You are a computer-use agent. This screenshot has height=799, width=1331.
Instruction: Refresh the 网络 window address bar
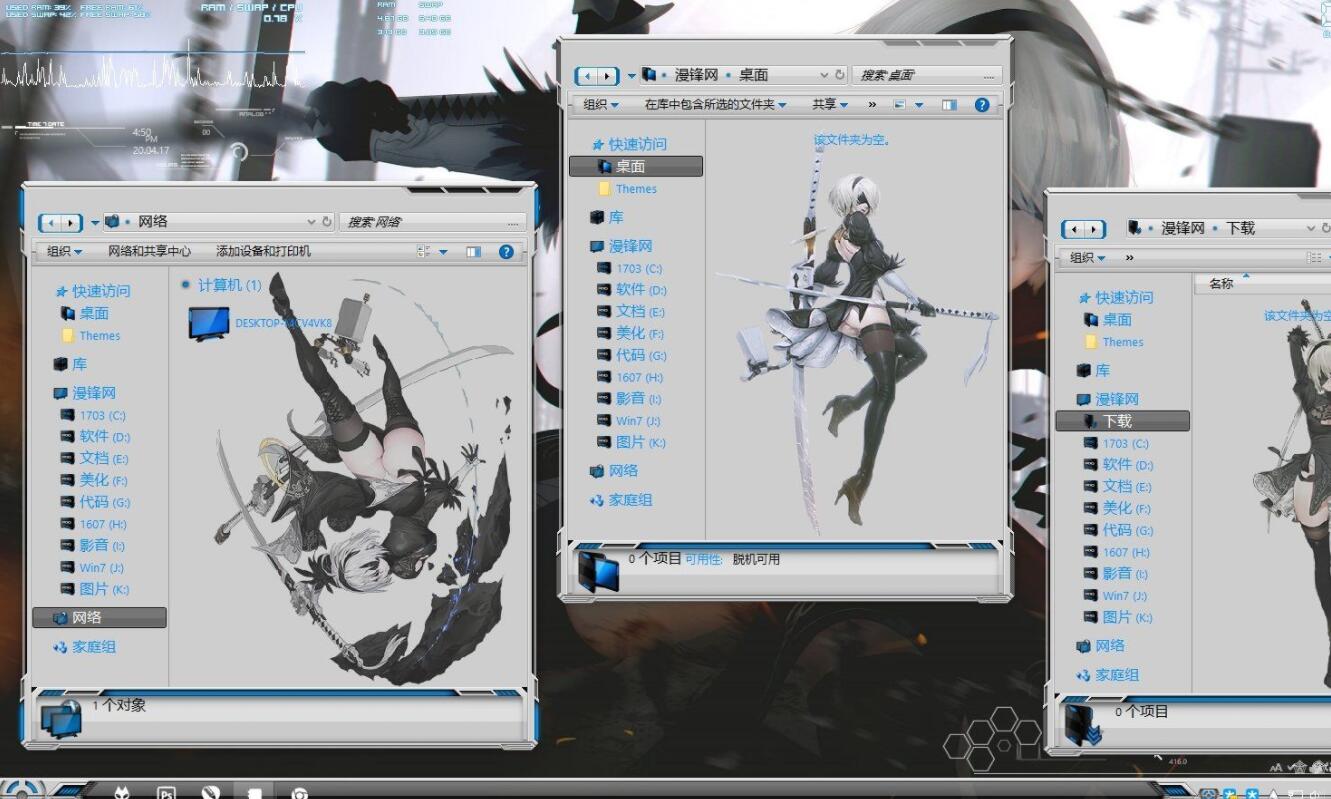(x=326, y=222)
